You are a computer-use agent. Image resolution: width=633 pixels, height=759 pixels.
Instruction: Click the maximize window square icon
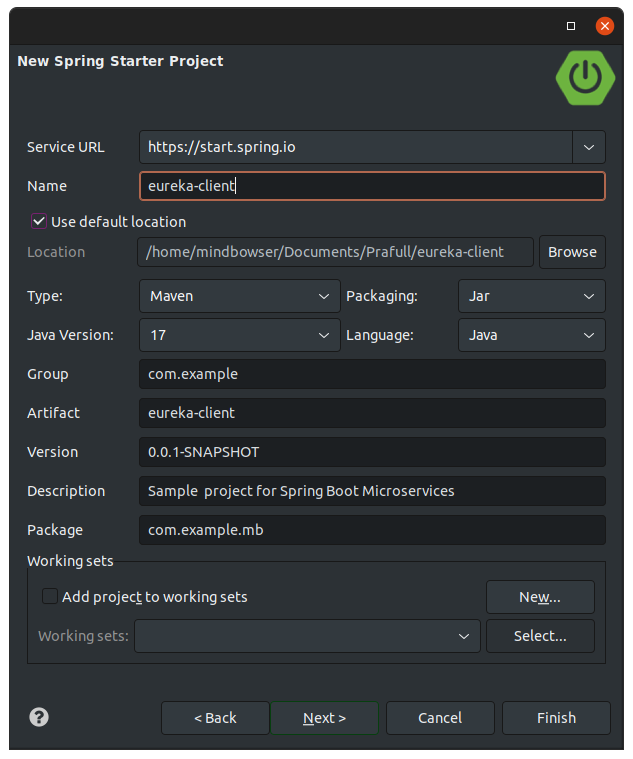click(x=571, y=26)
